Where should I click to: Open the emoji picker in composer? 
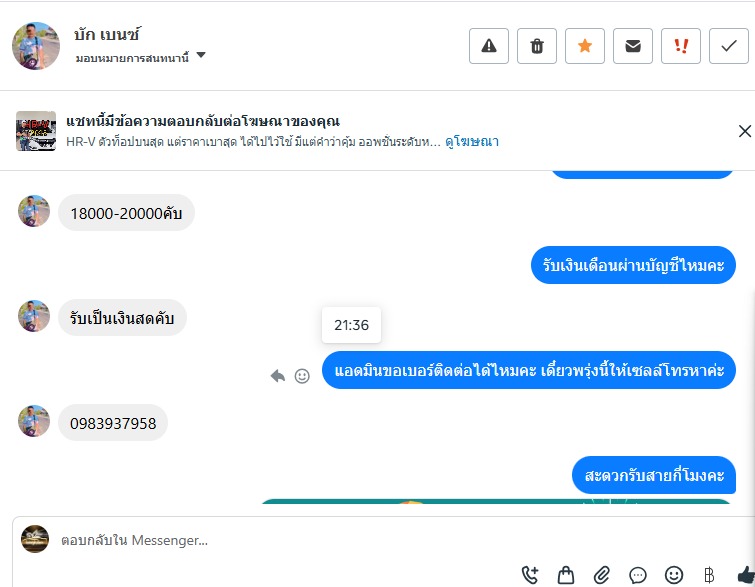pyautogui.click(x=674, y=574)
